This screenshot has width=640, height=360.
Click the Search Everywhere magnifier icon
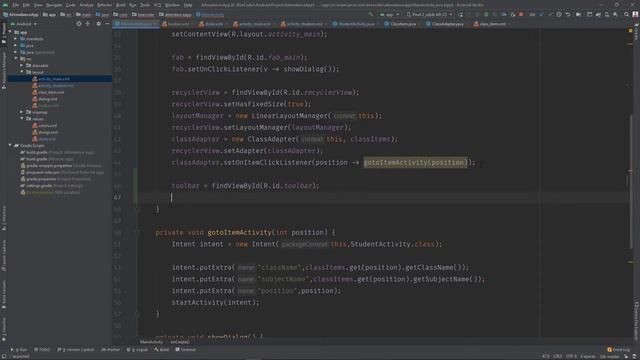[626, 14]
